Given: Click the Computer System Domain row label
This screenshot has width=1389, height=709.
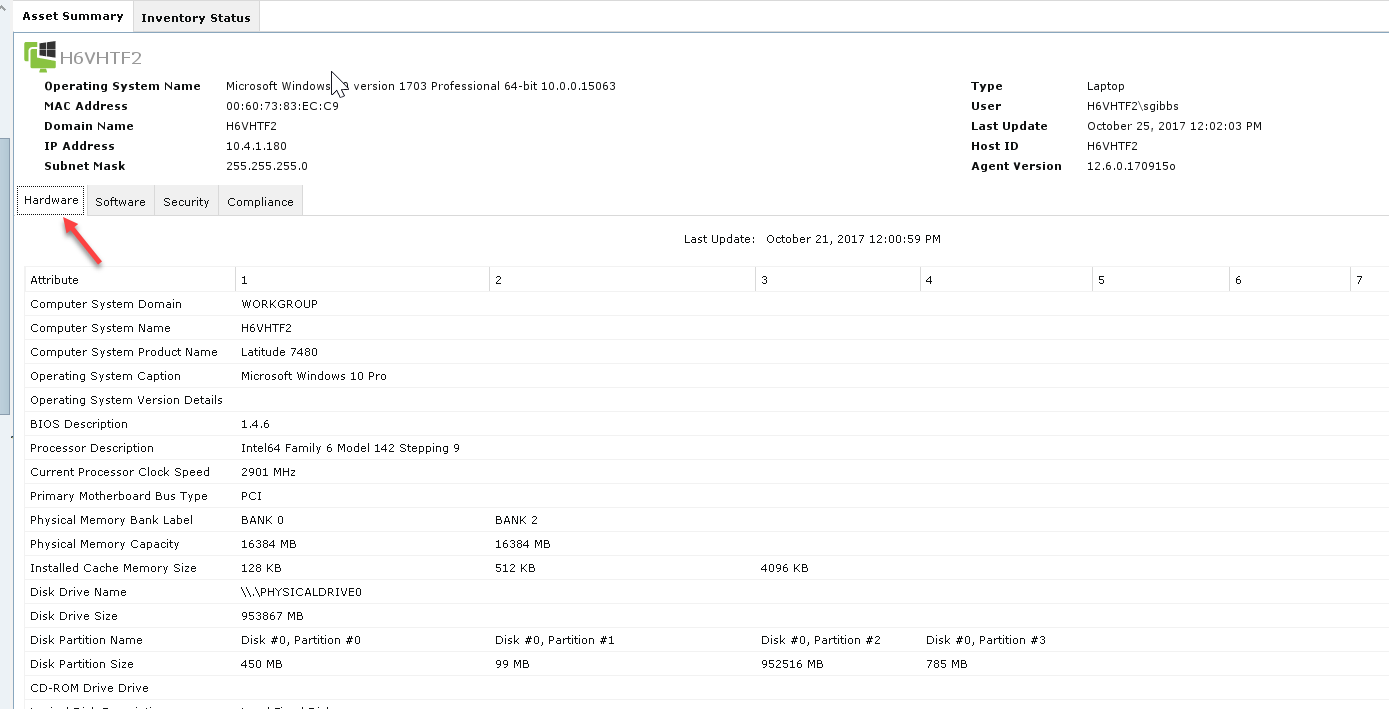Looking at the screenshot, I should [106, 304].
